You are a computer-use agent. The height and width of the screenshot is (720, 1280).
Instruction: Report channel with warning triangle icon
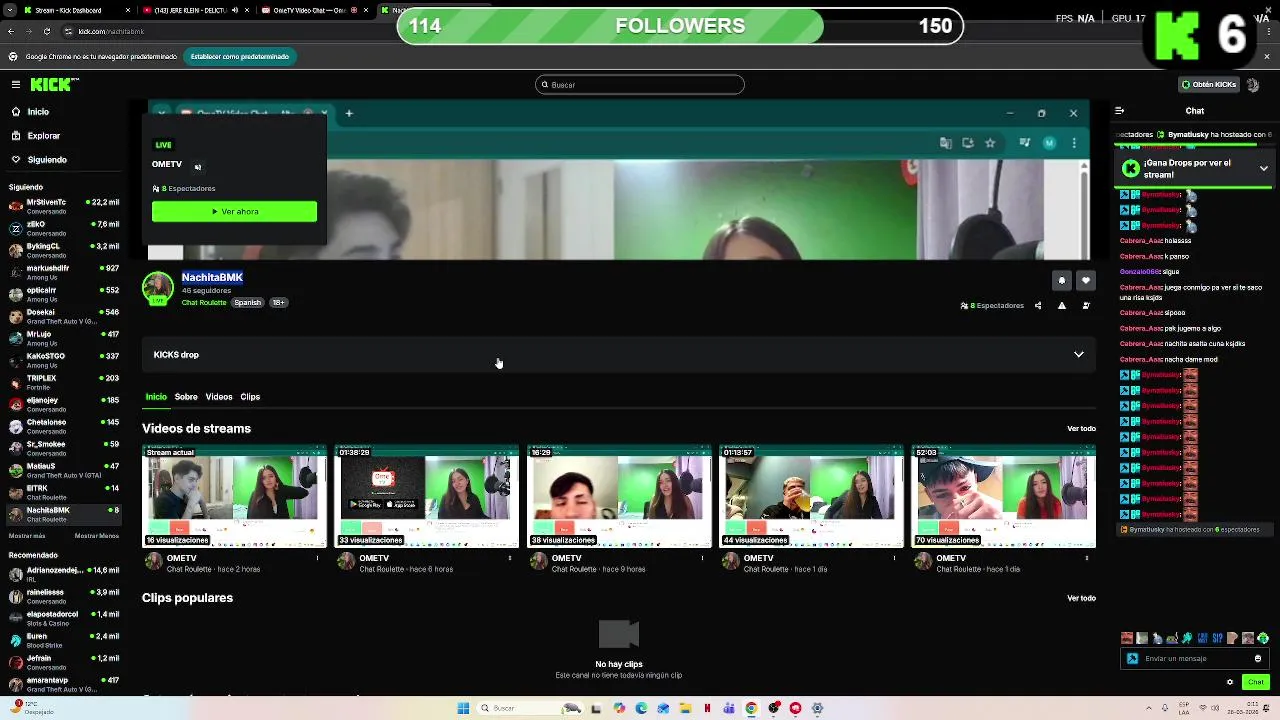click(x=1062, y=306)
